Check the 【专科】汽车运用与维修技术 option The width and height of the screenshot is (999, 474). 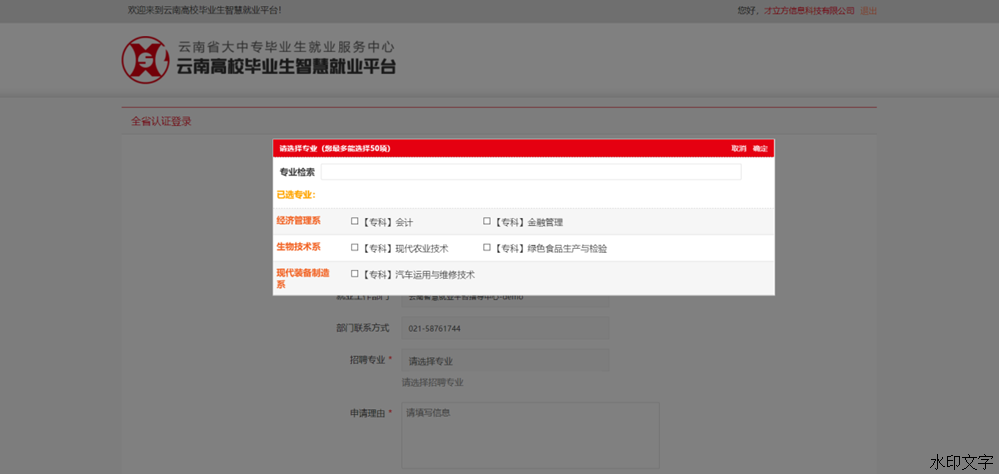tap(355, 273)
